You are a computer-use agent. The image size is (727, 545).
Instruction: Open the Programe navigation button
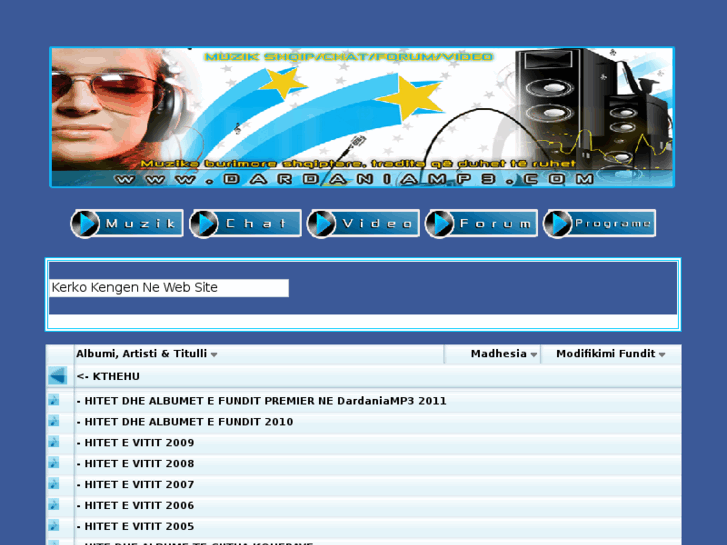pos(599,224)
